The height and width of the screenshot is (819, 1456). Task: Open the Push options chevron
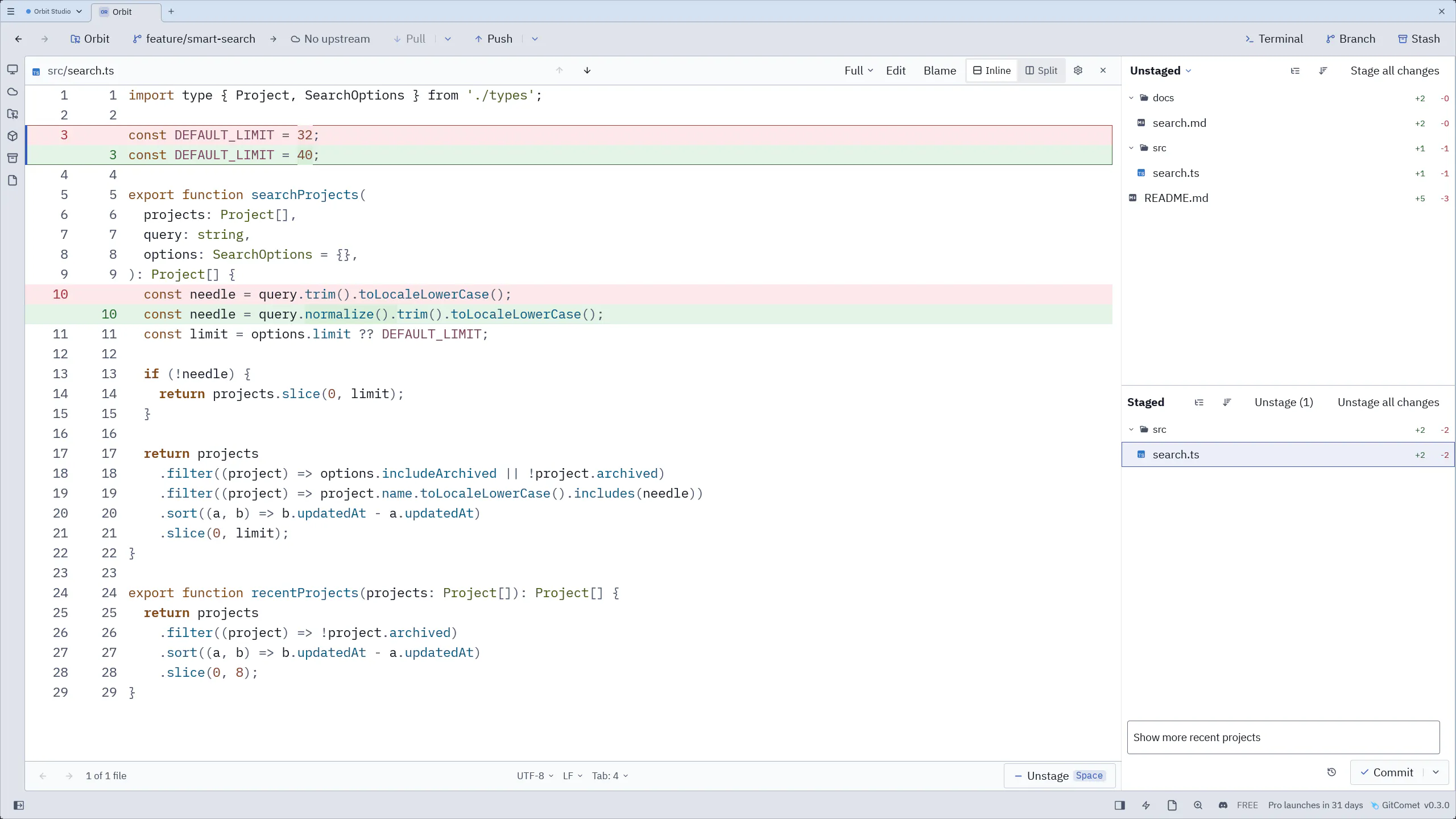[535, 39]
